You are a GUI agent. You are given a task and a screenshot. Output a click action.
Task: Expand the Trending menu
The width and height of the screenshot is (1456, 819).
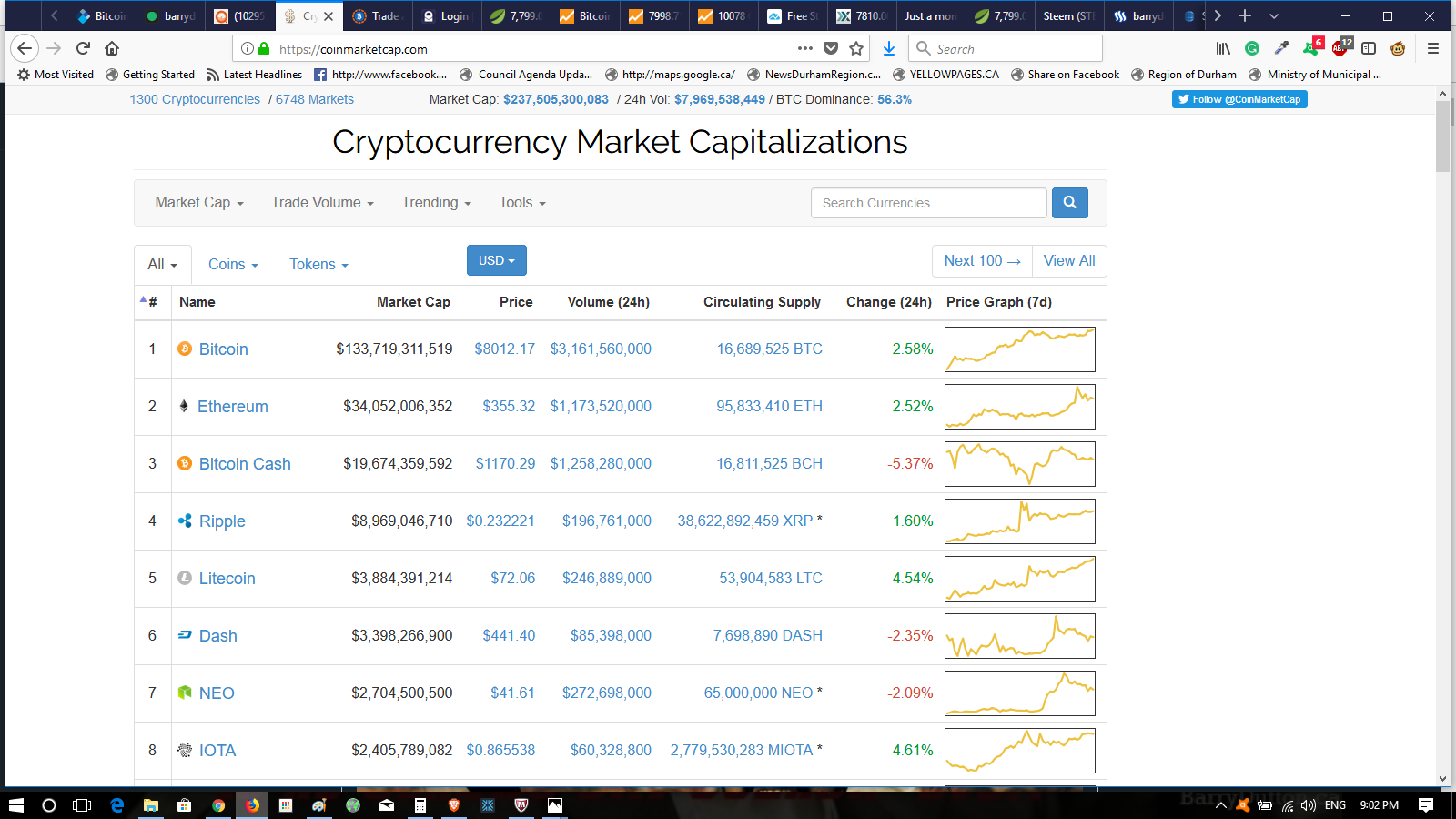click(x=437, y=203)
